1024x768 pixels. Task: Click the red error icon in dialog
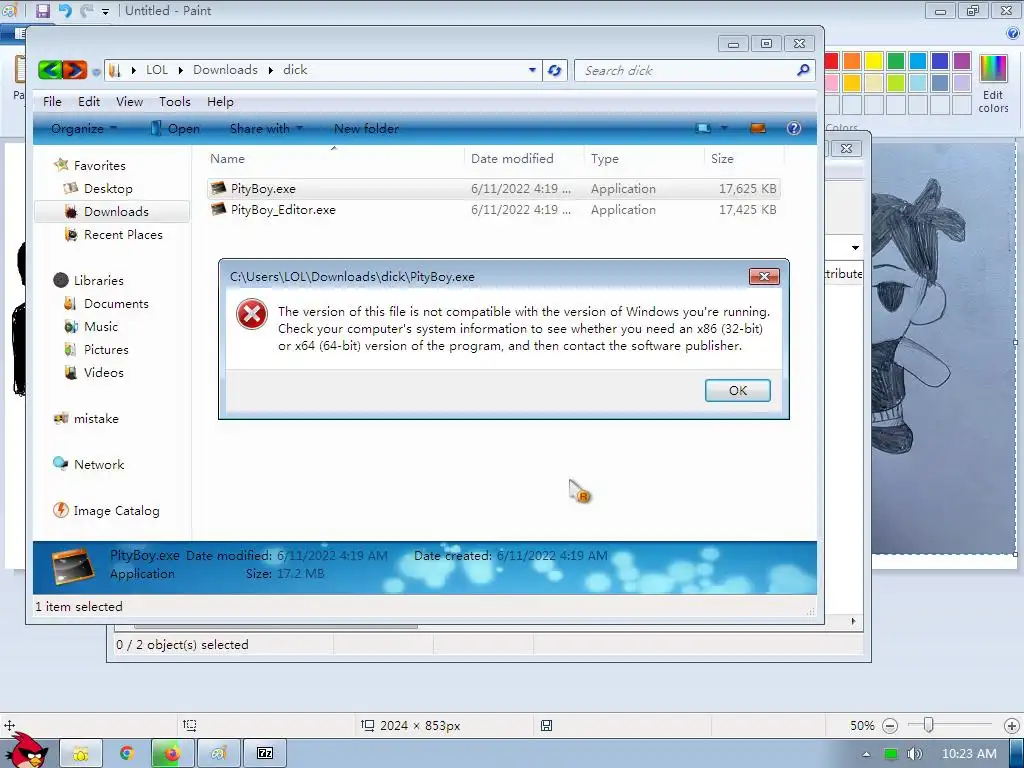click(252, 315)
